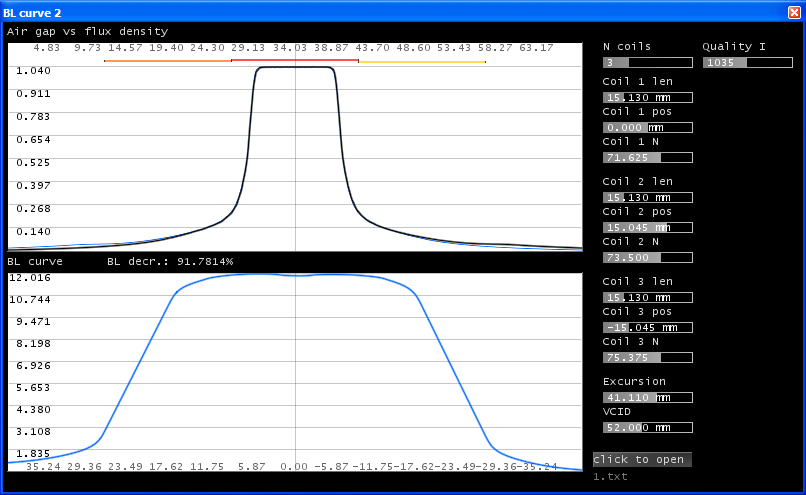The width and height of the screenshot is (806, 495).
Task: Set the Coil 1 pos slider
Action: pos(648,127)
